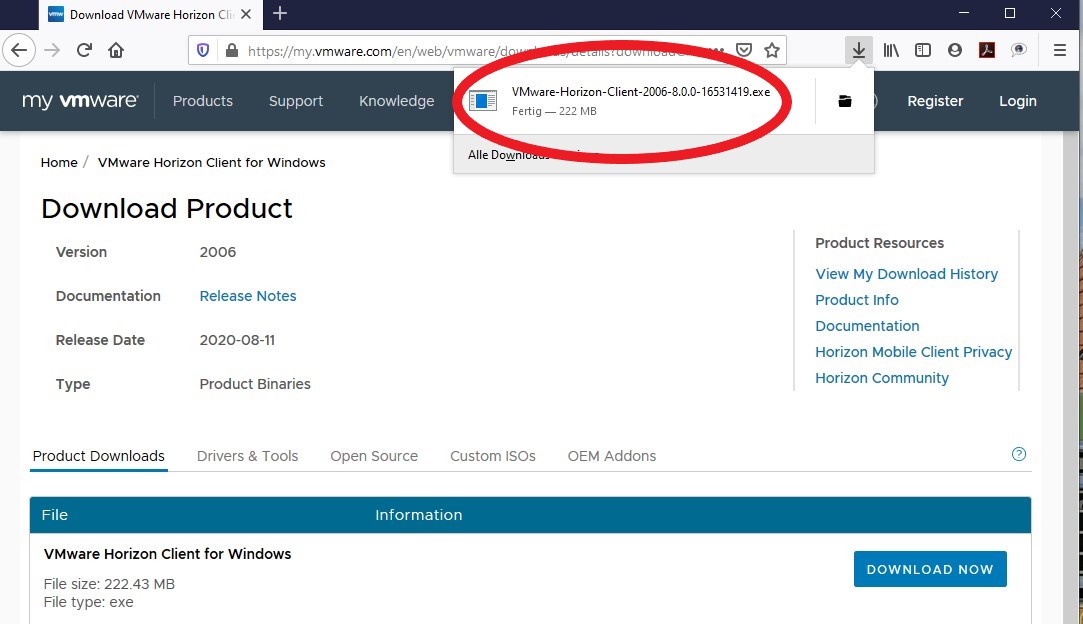Open the Firefox library icon
Screen dimensions: 1083x624
coord(891,50)
